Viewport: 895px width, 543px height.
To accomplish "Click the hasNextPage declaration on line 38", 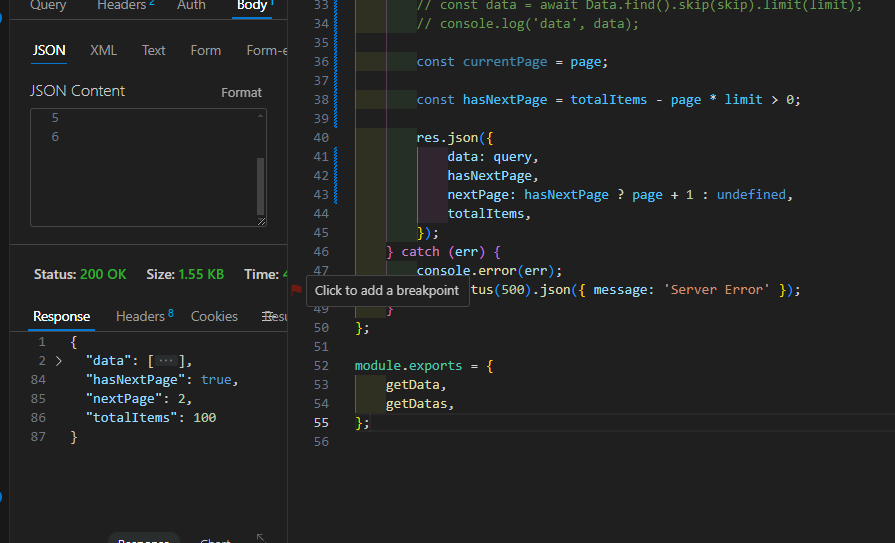I will pos(608,99).
